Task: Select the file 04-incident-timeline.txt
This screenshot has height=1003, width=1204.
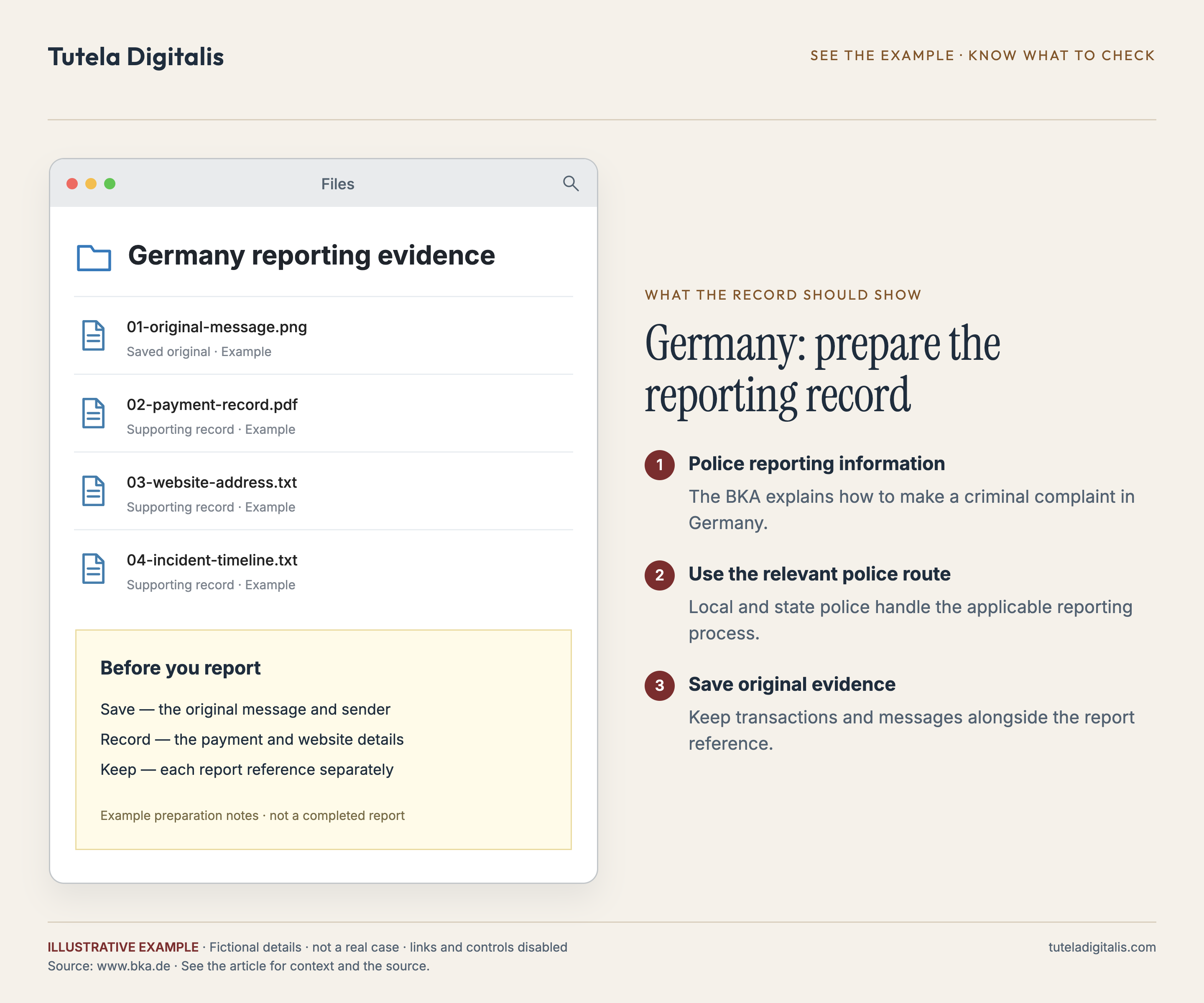Action: point(323,569)
